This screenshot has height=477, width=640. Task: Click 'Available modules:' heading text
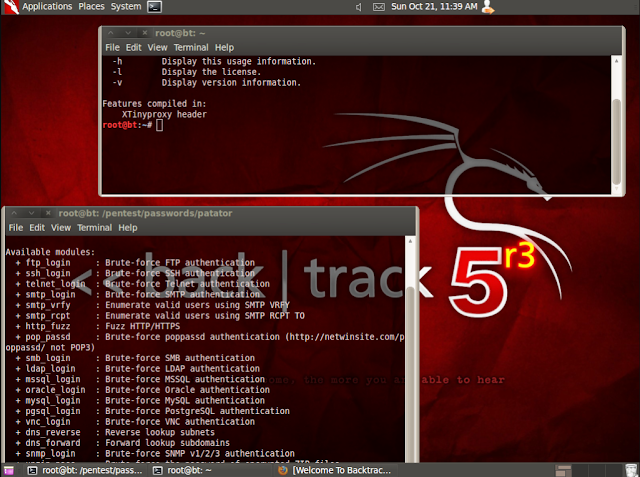(x=50, y=252)
